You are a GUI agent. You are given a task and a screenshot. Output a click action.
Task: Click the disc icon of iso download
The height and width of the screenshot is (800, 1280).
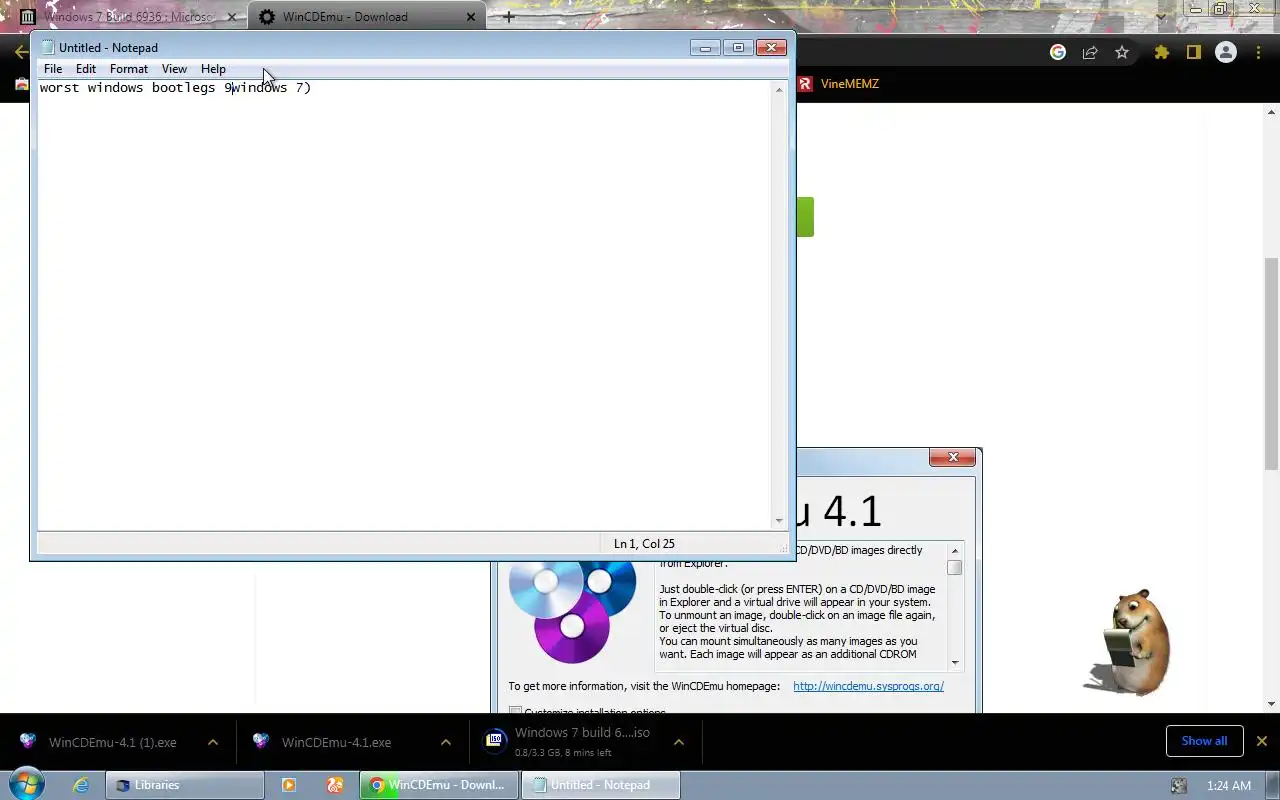pyautogui.click(x=494, y=741)
